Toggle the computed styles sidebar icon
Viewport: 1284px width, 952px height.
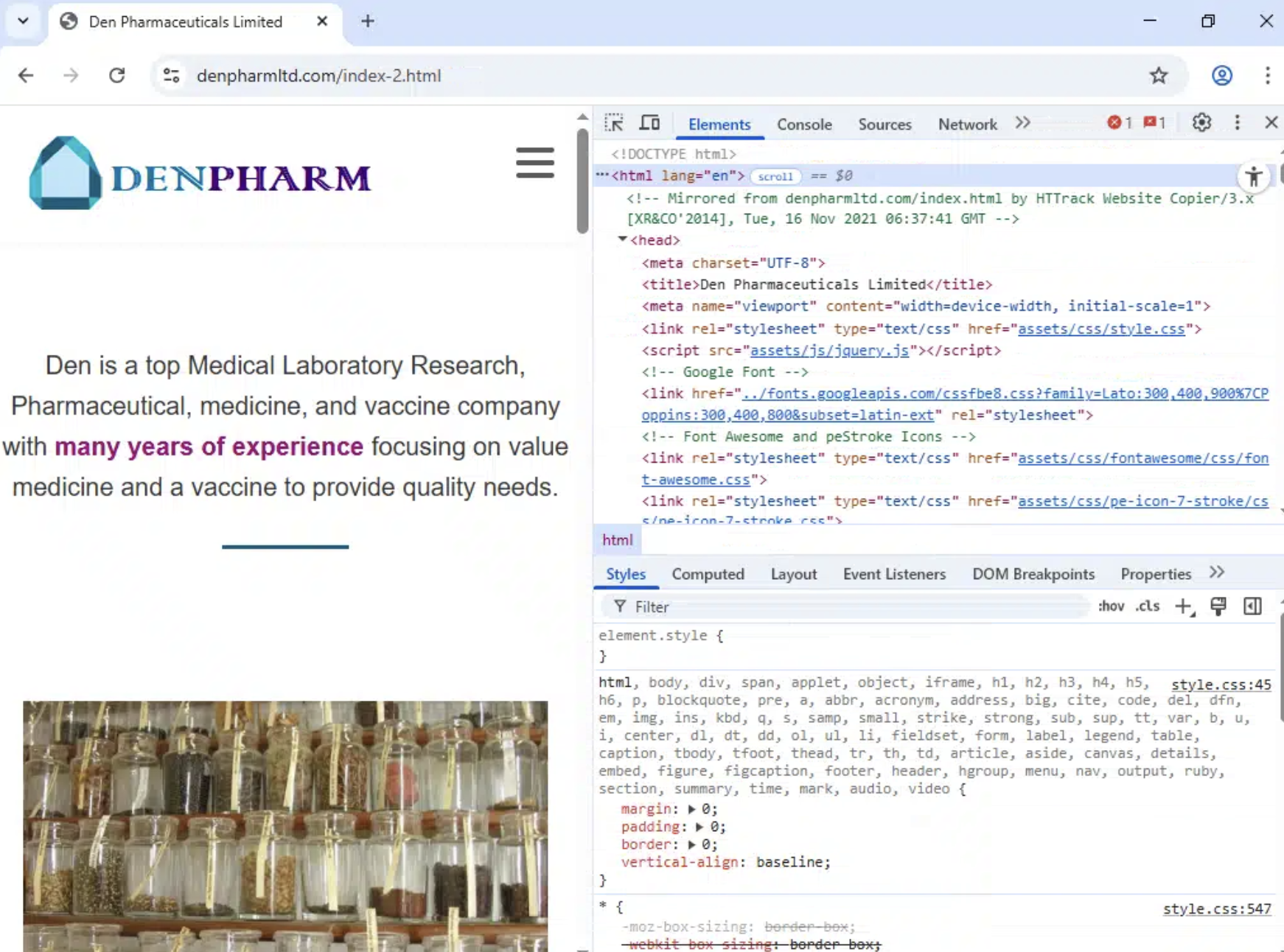1253,606
